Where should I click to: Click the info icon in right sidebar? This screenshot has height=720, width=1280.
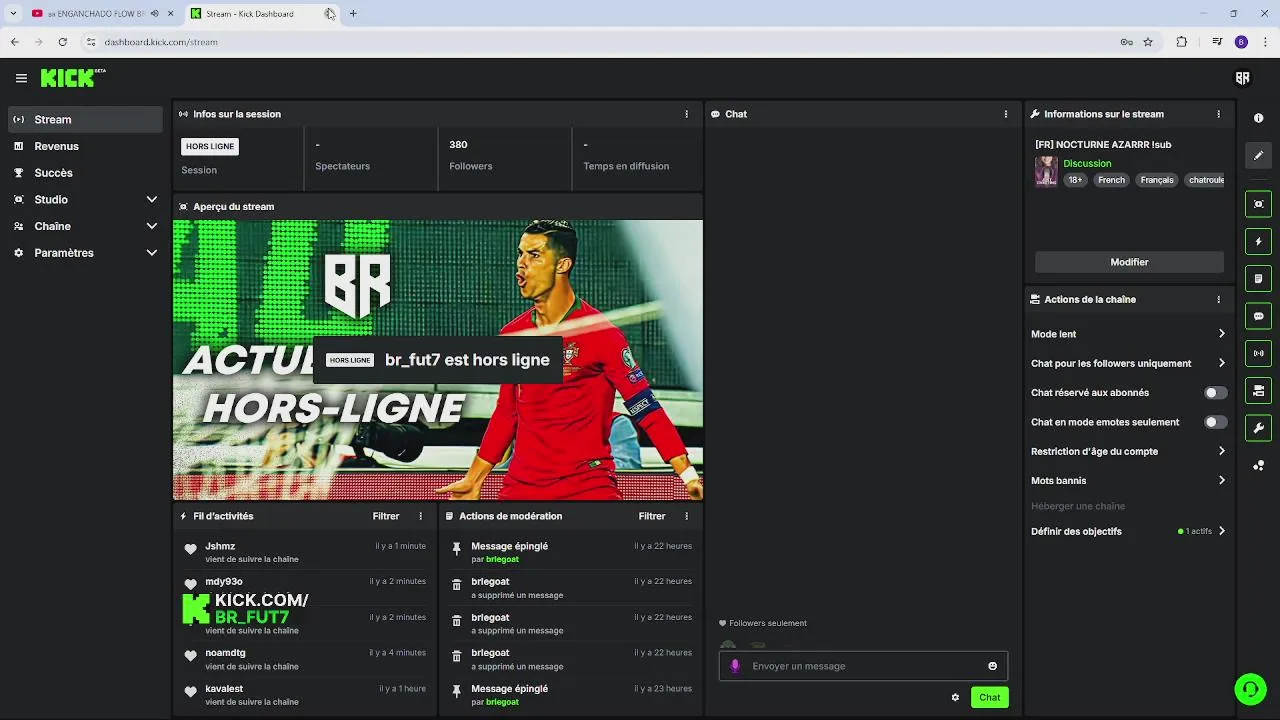(1258, 118)
